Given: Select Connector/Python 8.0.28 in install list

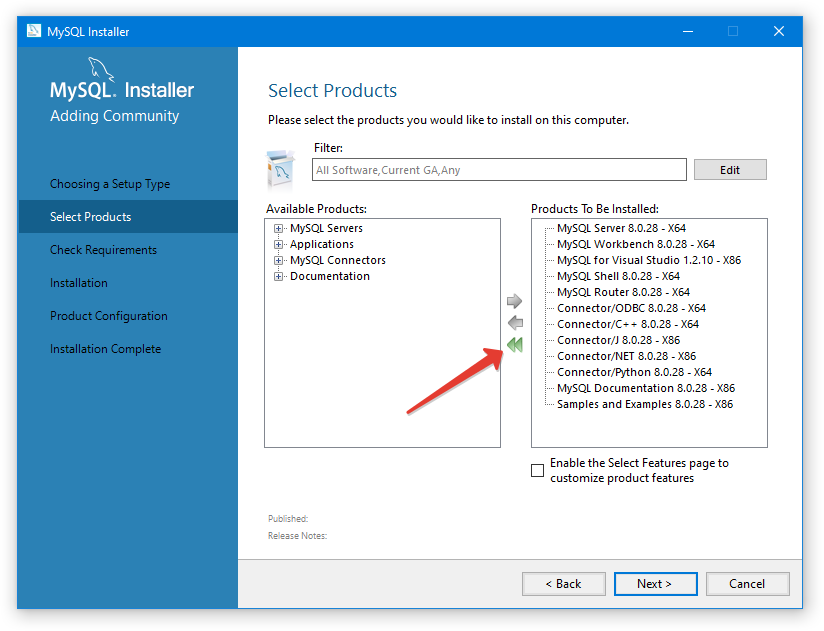Looking at the screenshot, I should [634, 372].
